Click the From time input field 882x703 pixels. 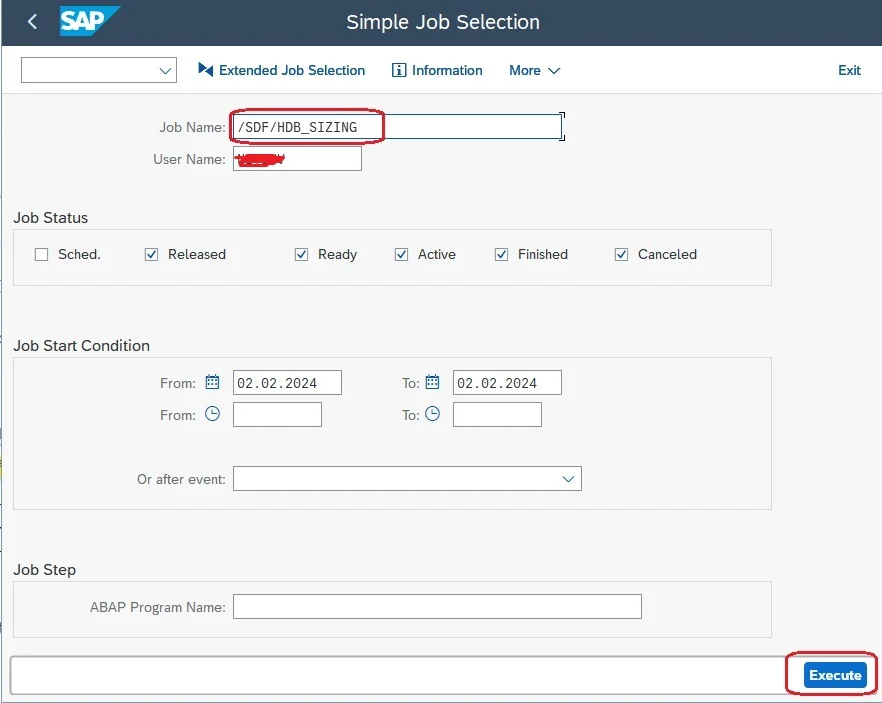coord(277,414)
